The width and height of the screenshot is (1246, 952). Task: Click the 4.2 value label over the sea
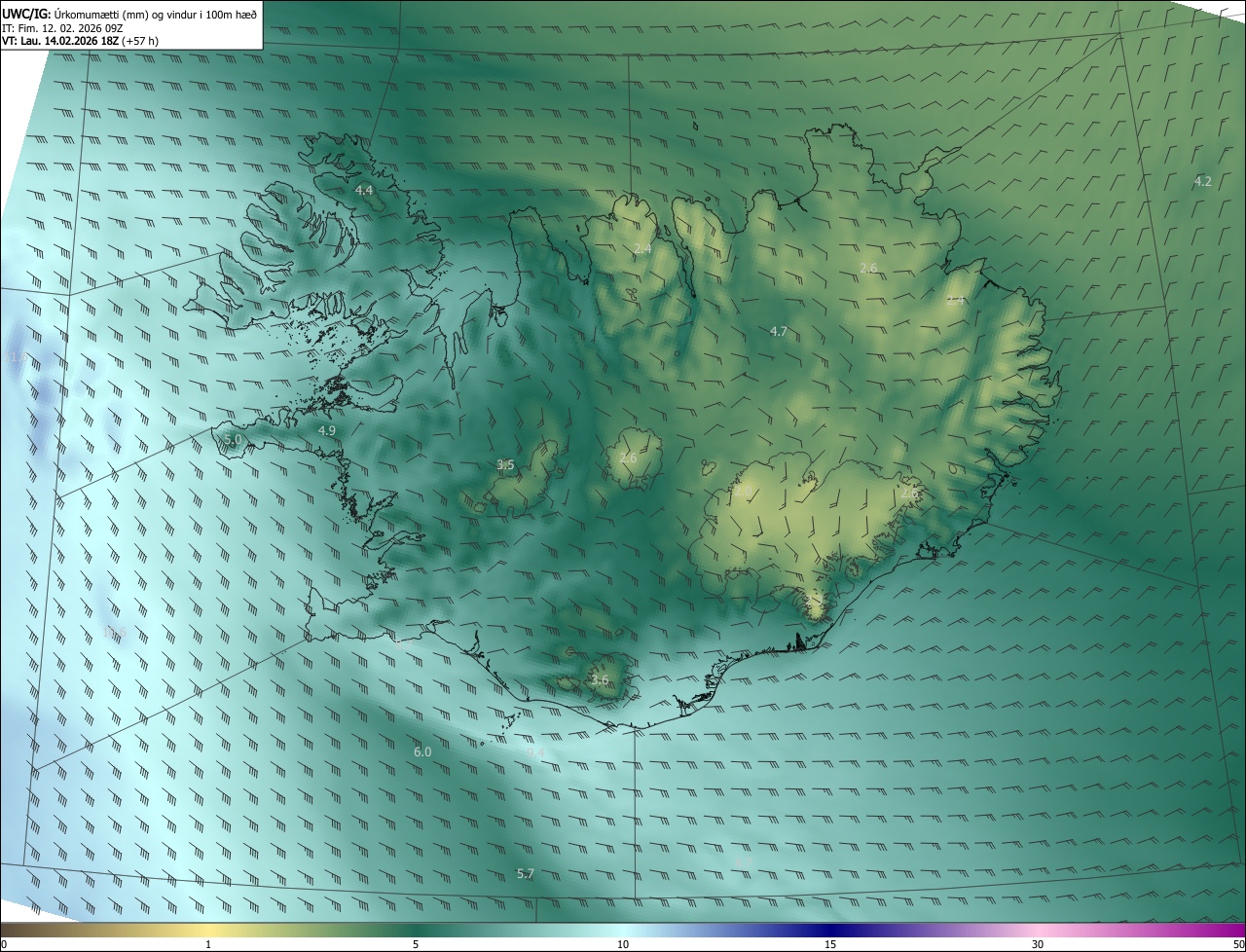1202,181
